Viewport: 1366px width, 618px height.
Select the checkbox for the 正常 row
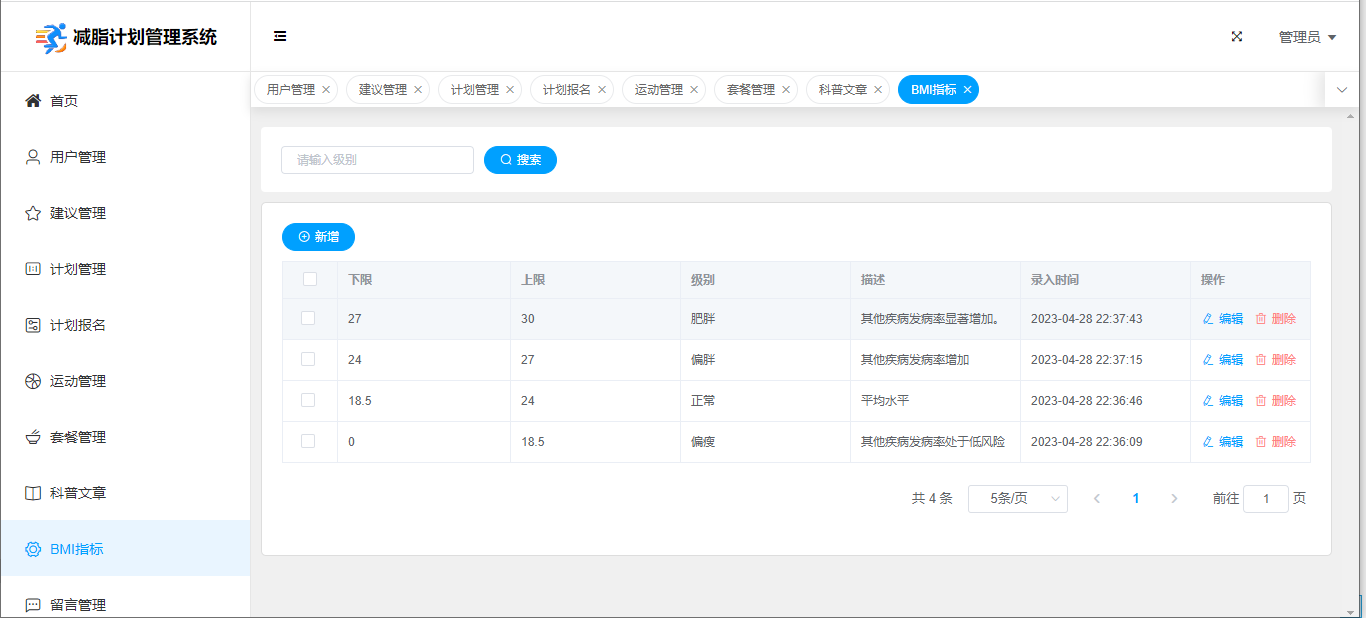pos(308,400)
